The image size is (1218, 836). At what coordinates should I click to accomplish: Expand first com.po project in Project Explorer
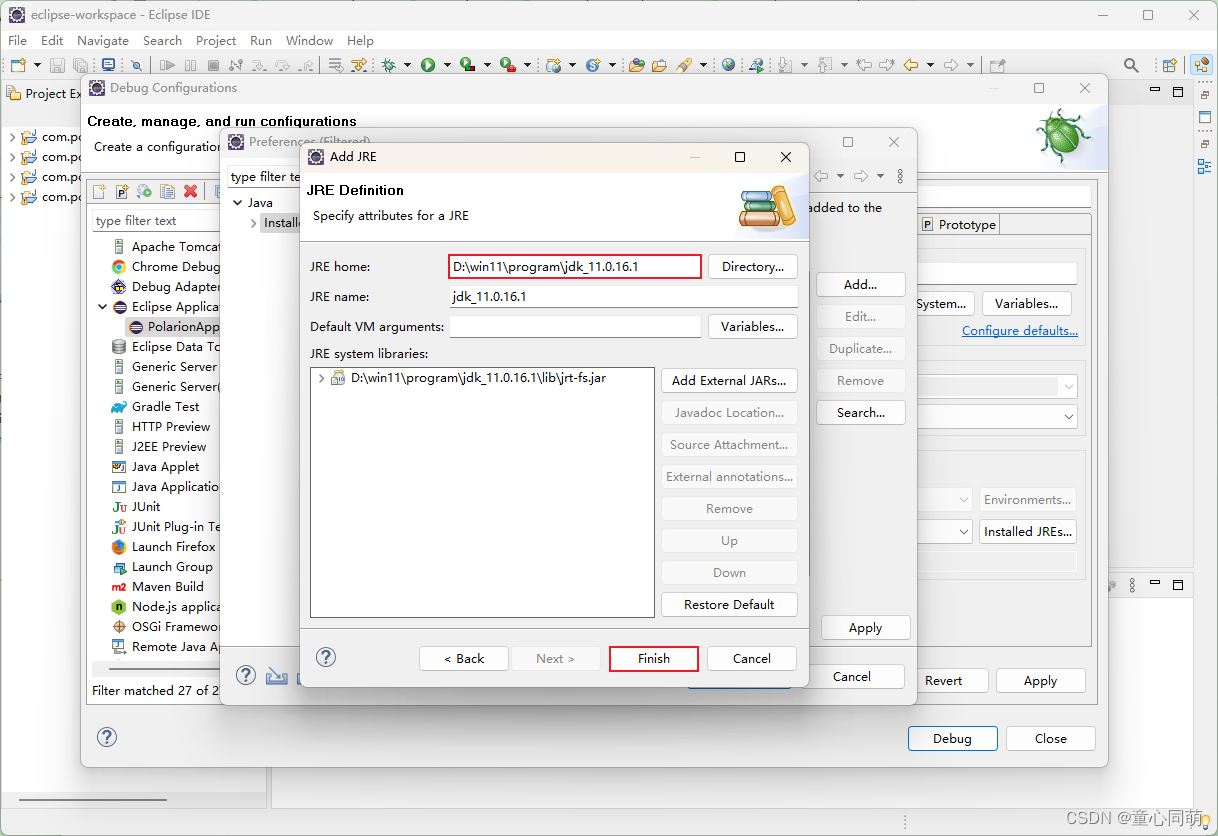click(12, 137)
